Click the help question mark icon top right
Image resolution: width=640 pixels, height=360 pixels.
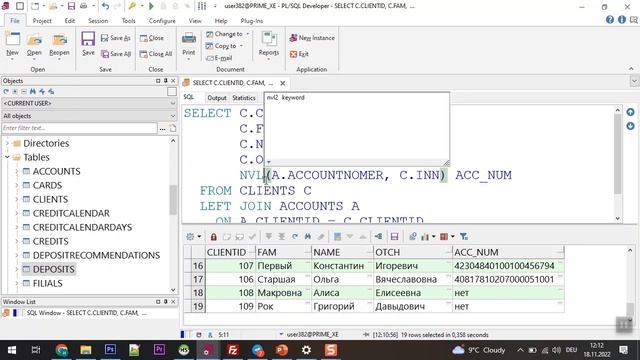click(x=610, y=20)
